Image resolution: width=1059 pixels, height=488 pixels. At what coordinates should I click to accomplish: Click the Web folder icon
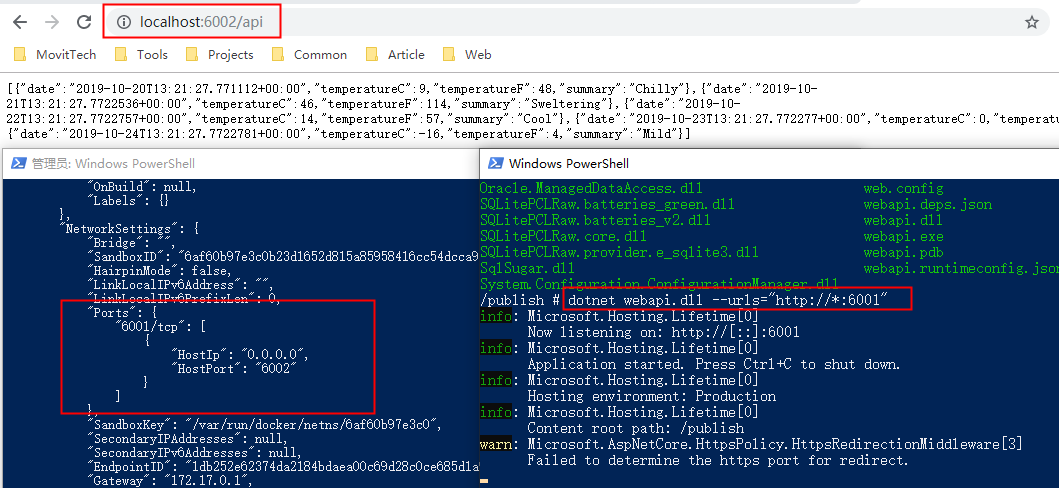pyautogui.click(x=449, y=55)
